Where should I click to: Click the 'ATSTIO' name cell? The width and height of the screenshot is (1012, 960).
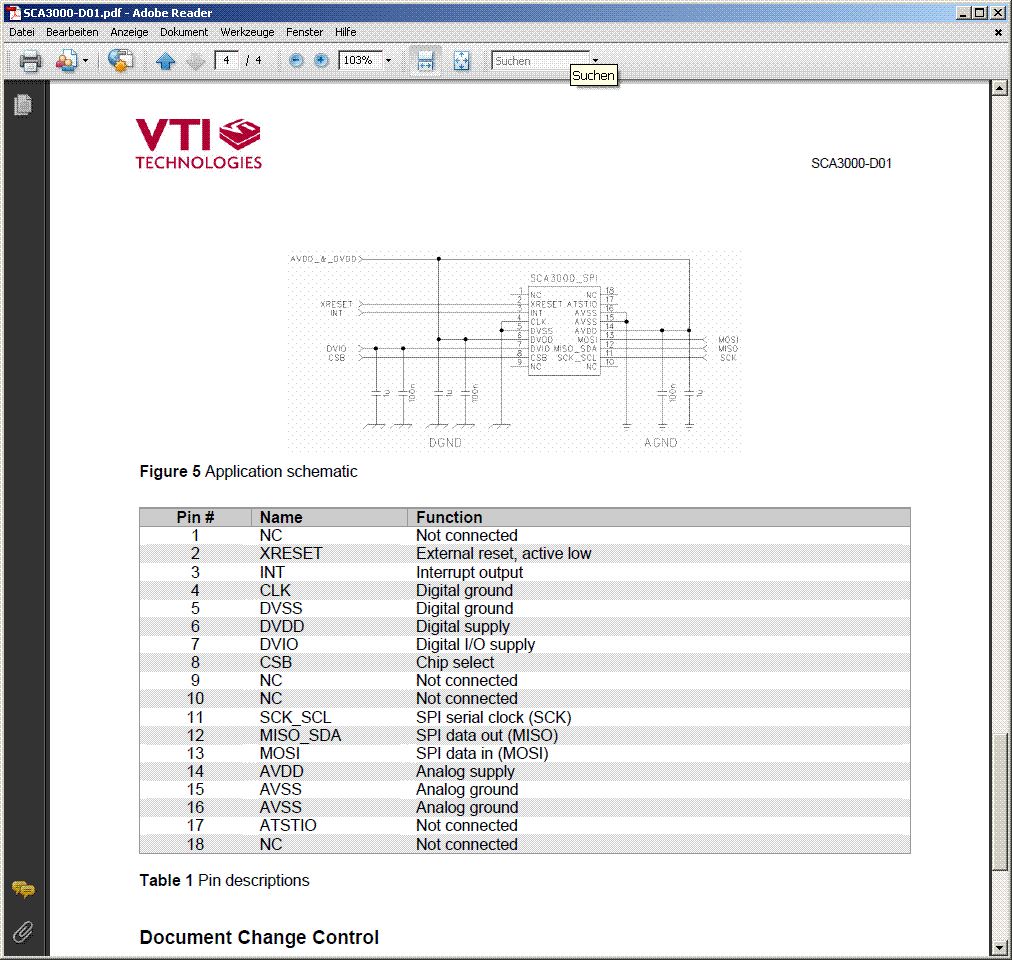point(288,825)
